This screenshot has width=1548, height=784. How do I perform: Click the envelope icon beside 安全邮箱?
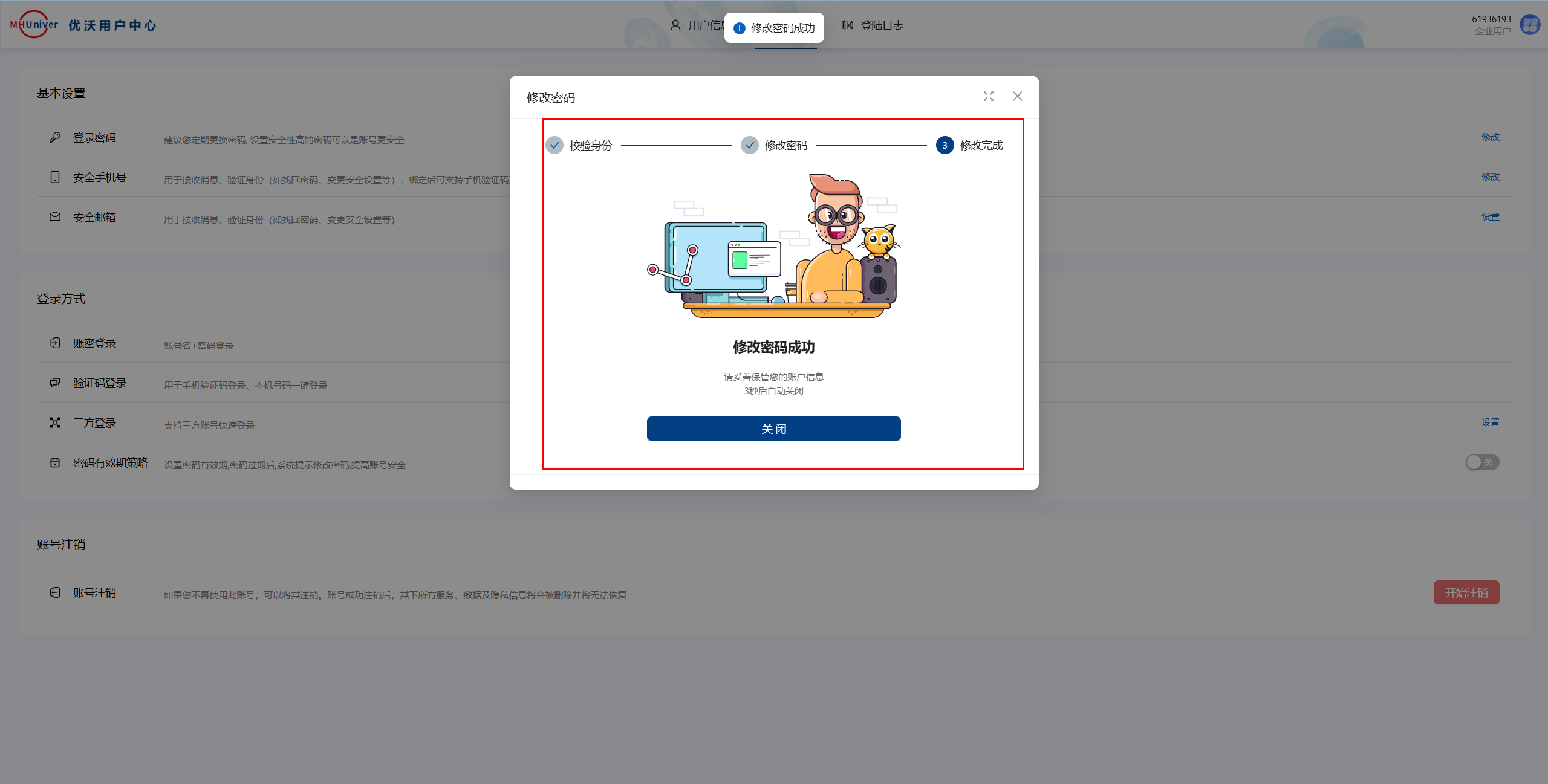55,217
